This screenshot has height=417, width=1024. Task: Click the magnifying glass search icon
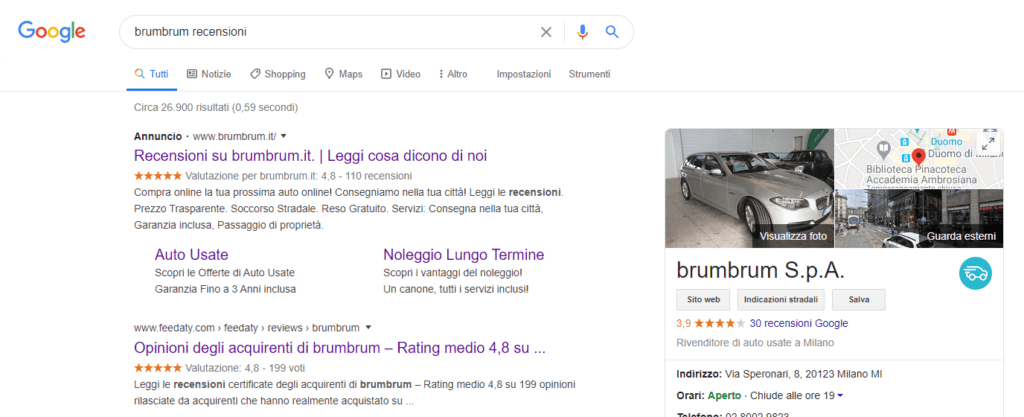pos(612,31)
